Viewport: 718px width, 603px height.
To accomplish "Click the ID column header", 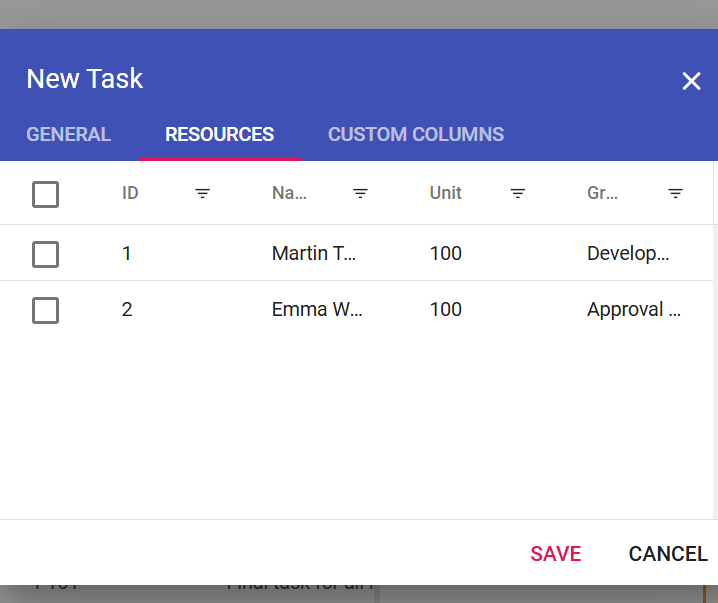I will 130,193.
